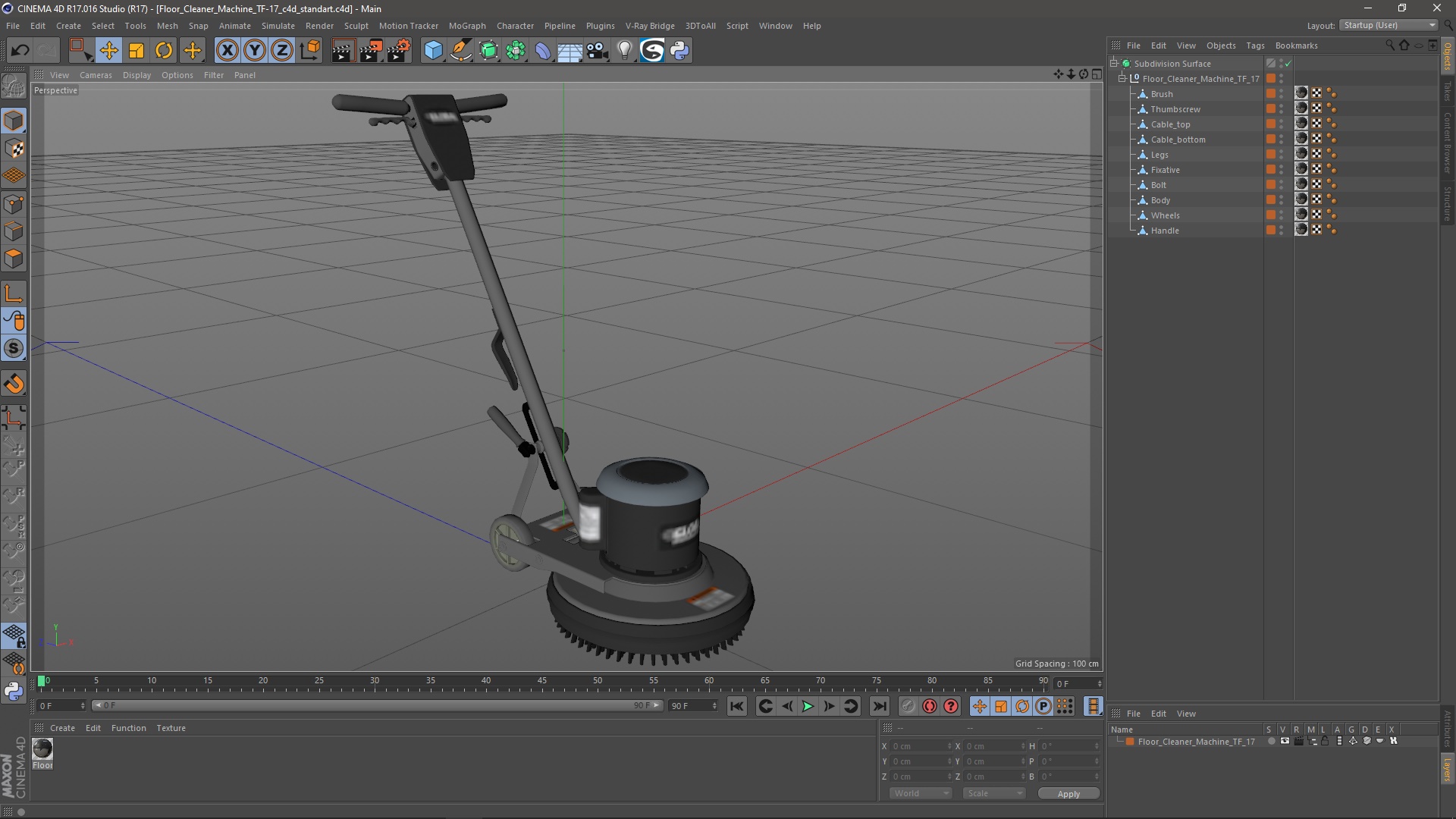Viewport: 1456px width, 819px height.
Task: Select the Move tool in toolbar
Action: coord(108,51)
